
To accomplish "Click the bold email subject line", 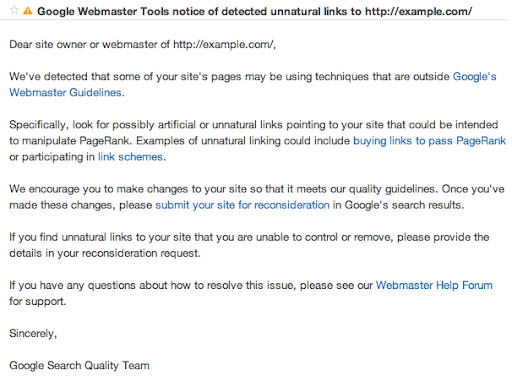I will 254,11.
